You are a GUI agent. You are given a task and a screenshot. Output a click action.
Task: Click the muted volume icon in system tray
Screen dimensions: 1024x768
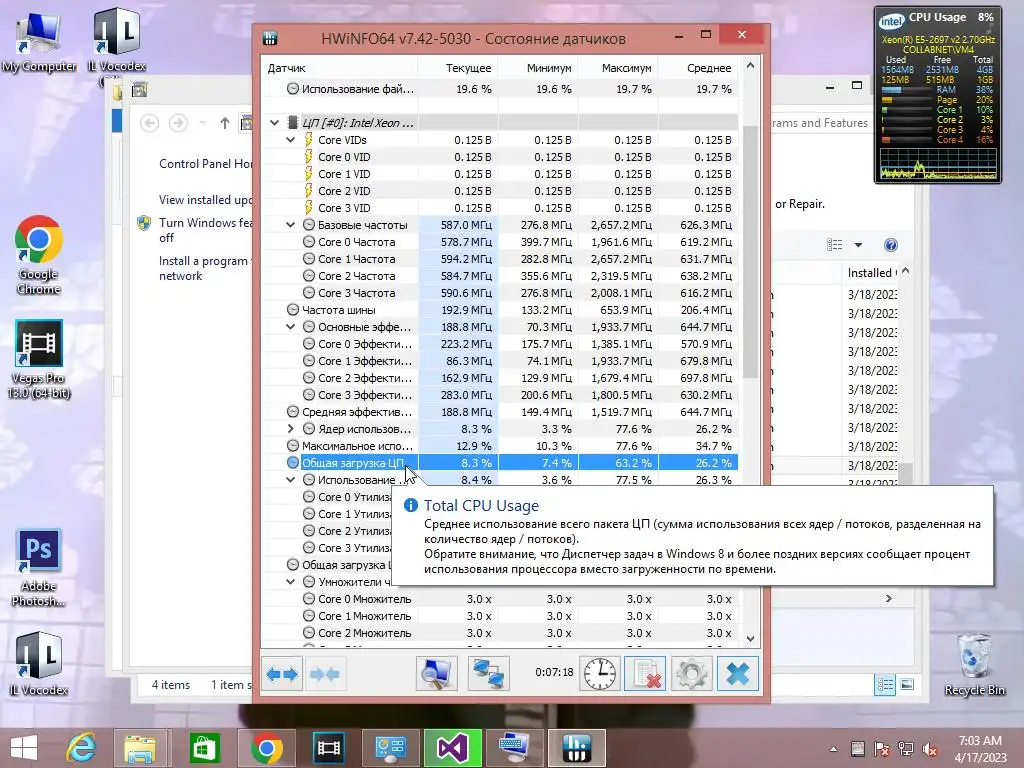pos(929,750)
